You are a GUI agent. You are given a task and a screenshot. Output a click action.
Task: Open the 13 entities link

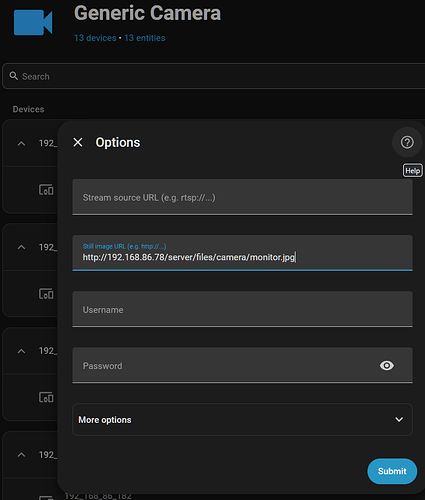(145, 38)
